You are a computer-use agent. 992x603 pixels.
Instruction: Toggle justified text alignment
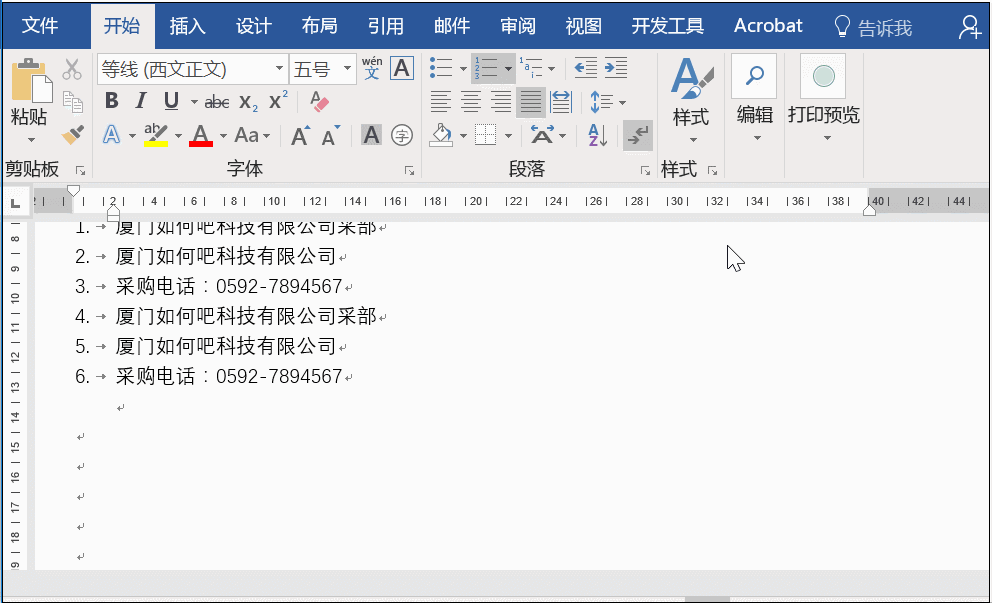(x=531, y=101)
